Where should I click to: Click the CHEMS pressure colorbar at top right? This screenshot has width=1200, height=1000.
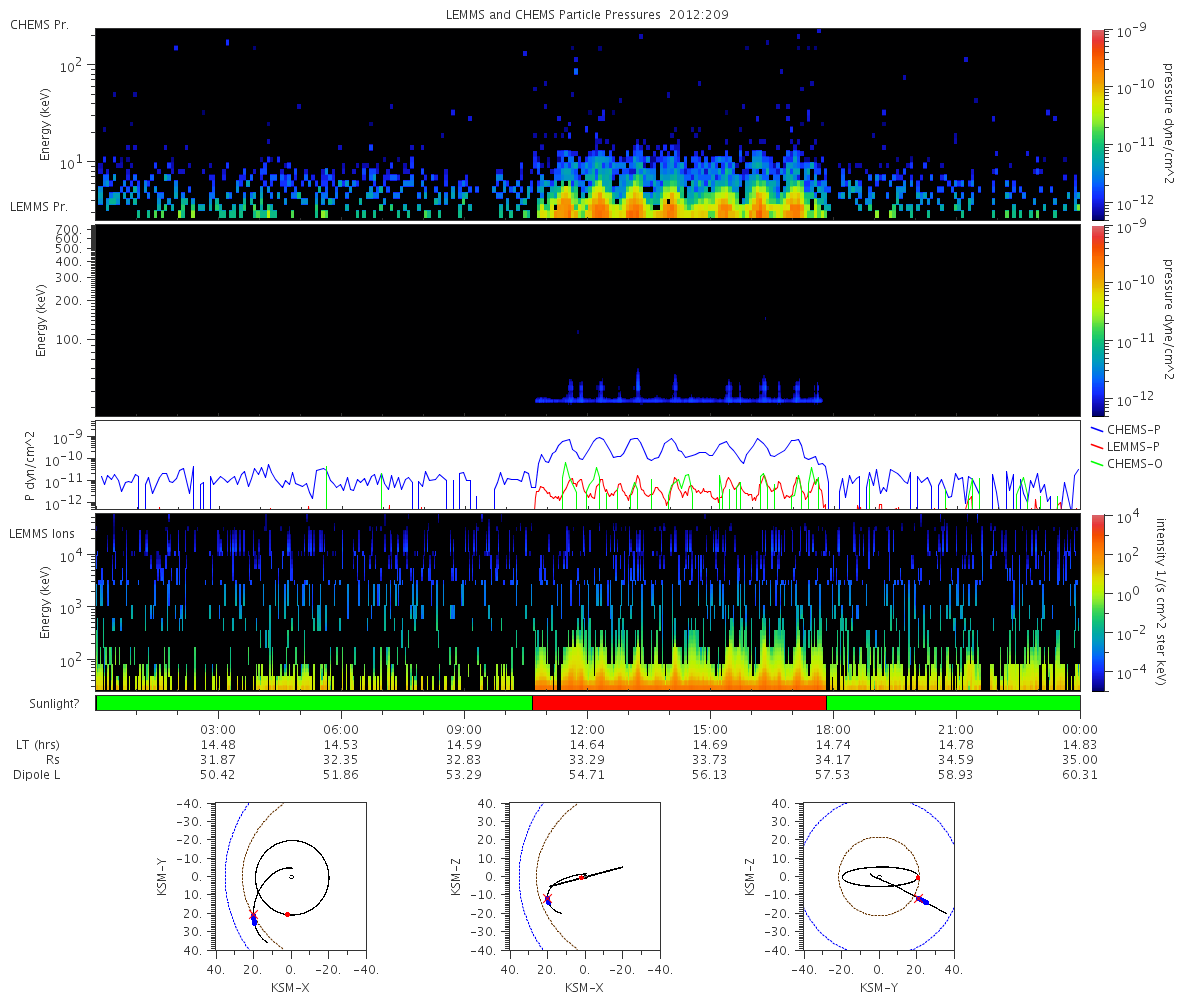pos(1097,124)
